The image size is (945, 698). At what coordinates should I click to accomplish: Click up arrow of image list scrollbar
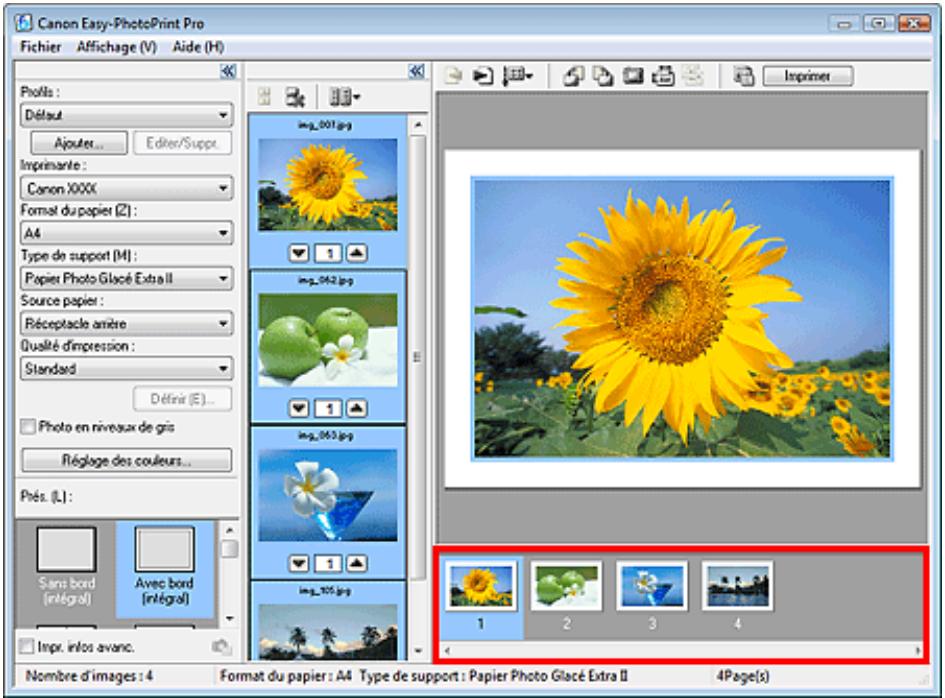[x=418, y=125]
